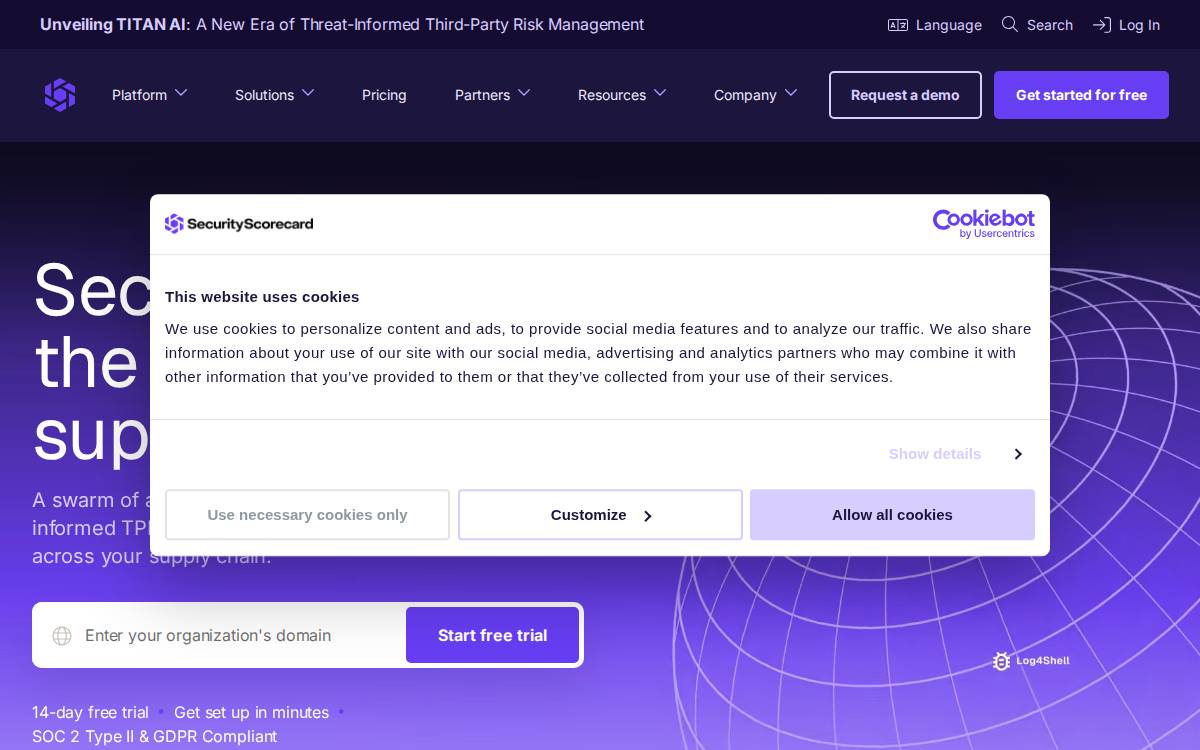Expand the Platform menu chevron
The image size is (1200, 750).
tap(181, 93)
